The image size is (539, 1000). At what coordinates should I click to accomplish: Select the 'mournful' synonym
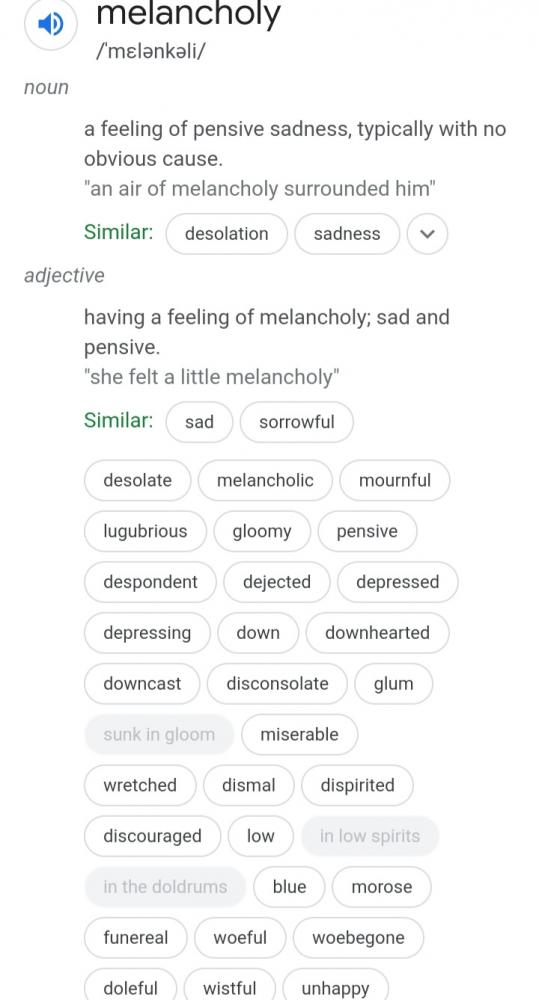click(395, 480)
